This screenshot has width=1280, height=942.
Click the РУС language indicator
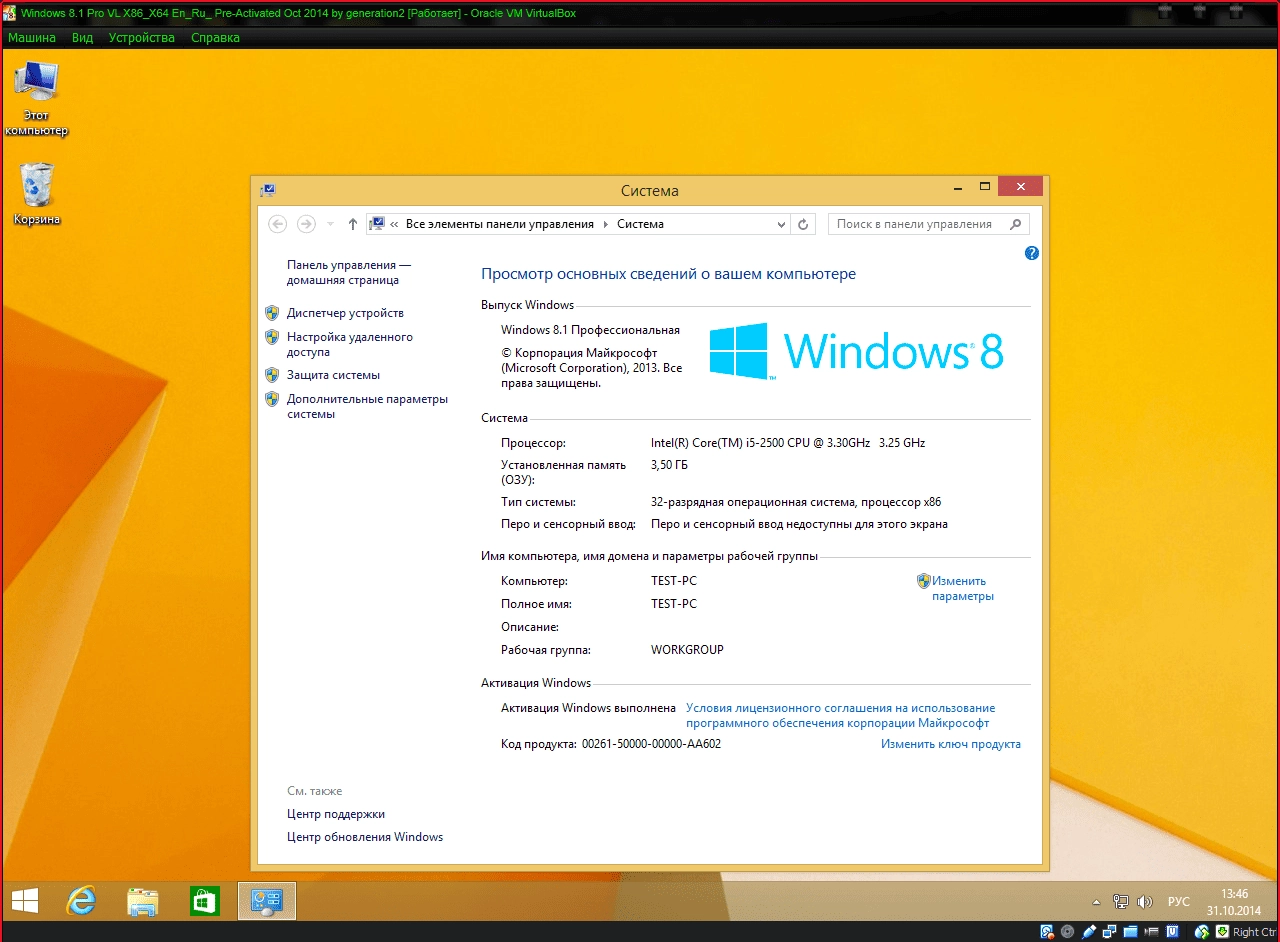pos(1179,902)
